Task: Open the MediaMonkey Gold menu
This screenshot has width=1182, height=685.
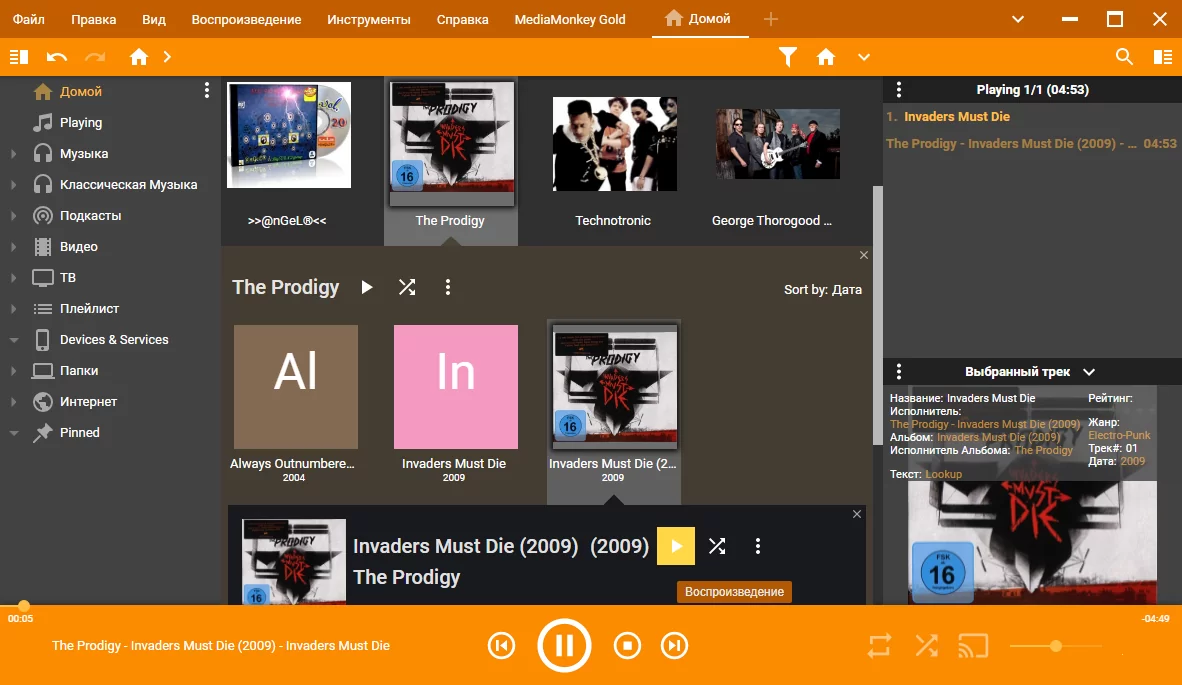Action: (570, 19)
